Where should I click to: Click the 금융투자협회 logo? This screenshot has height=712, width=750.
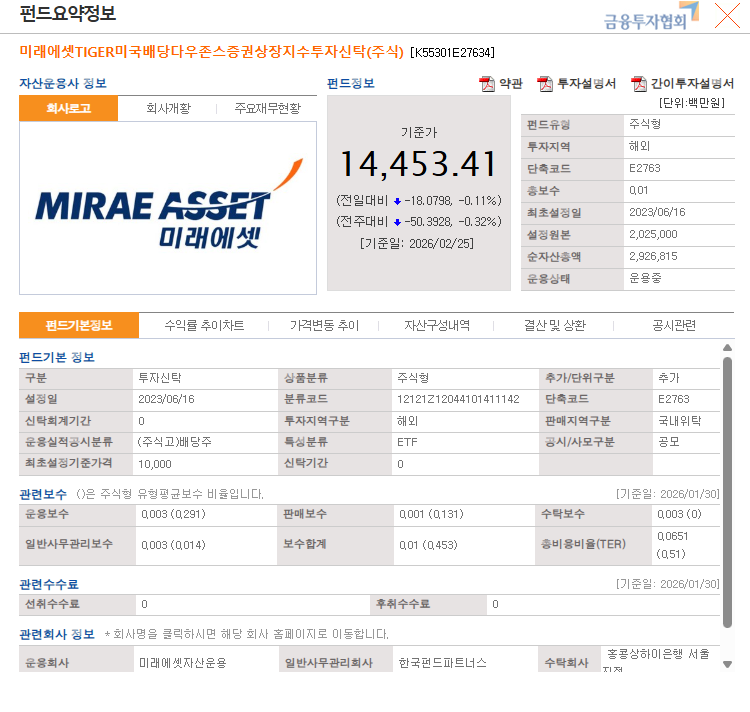pos(651,16)
